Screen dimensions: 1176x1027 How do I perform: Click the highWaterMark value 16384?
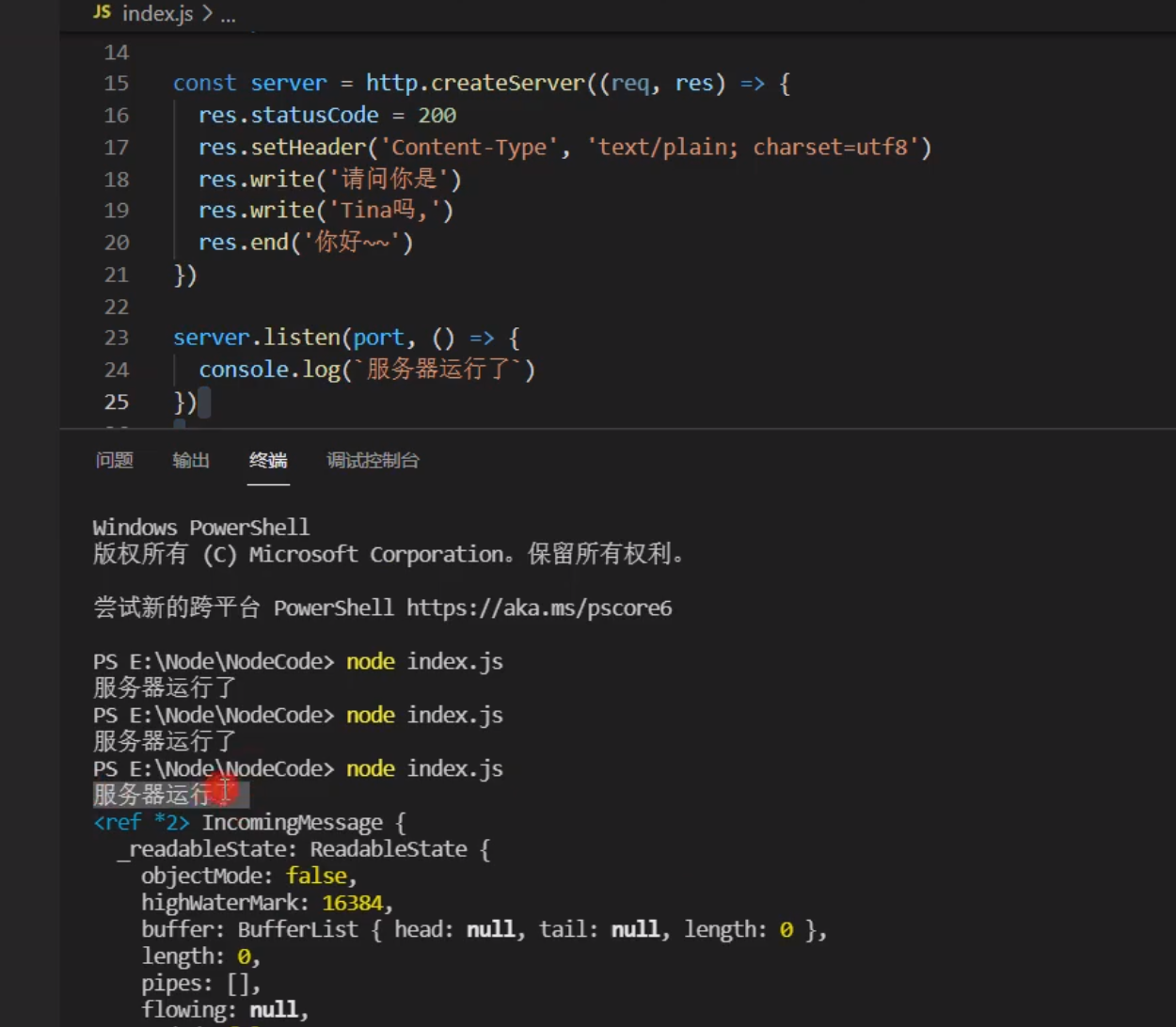click(x=352, y=903)
